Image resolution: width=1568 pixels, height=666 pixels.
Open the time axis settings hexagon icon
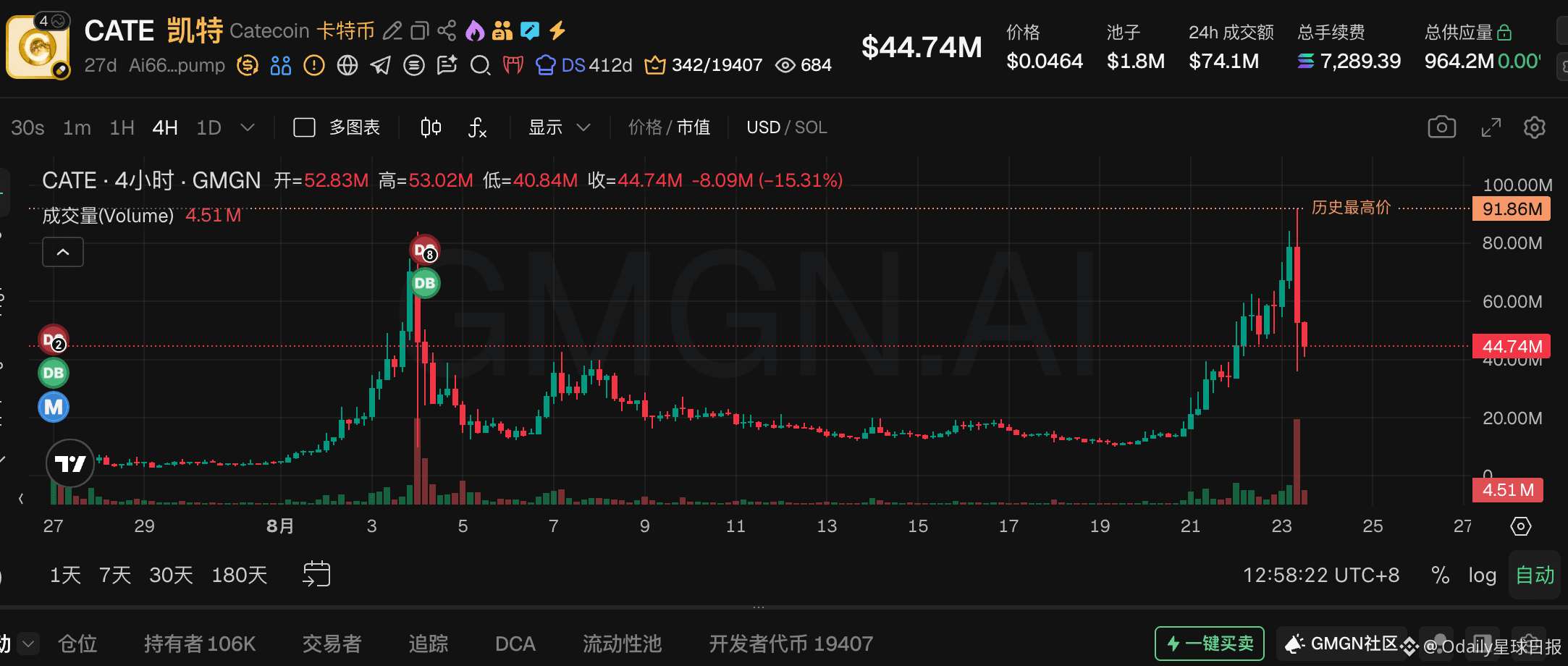(x=1520, y=526)
